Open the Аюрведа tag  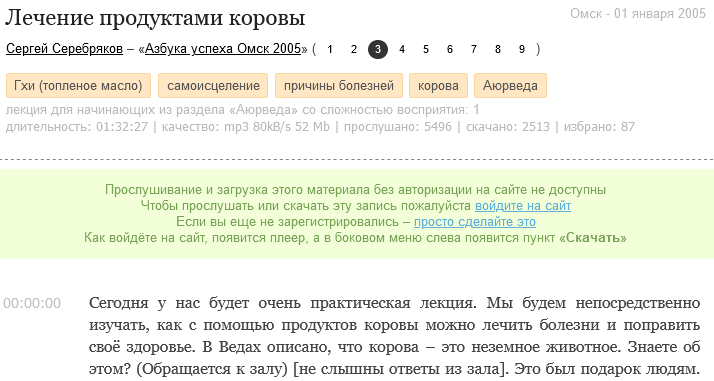point(510,86)
